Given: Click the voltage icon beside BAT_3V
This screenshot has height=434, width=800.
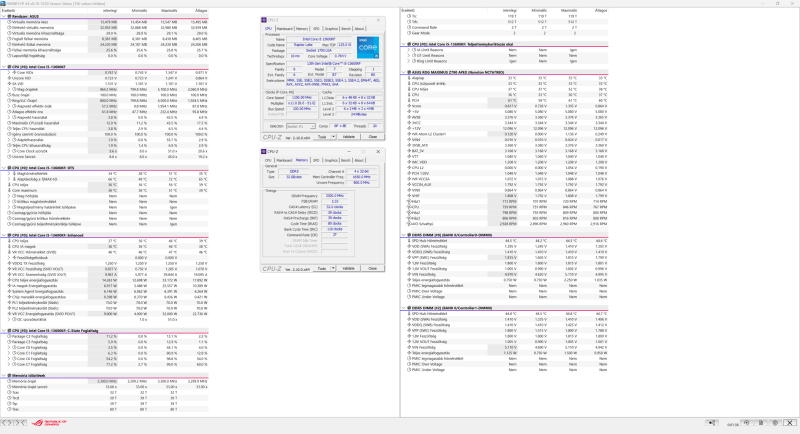Looking at the screenshot, I should point(409,151).
